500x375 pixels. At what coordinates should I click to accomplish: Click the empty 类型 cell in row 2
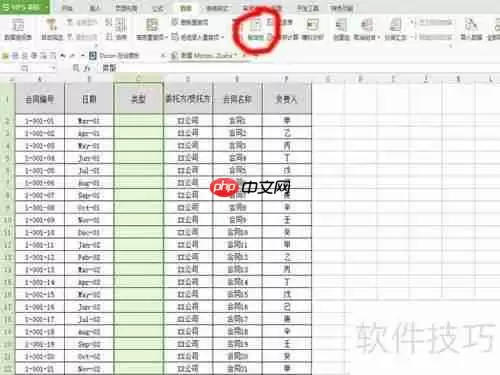point(138,121)
